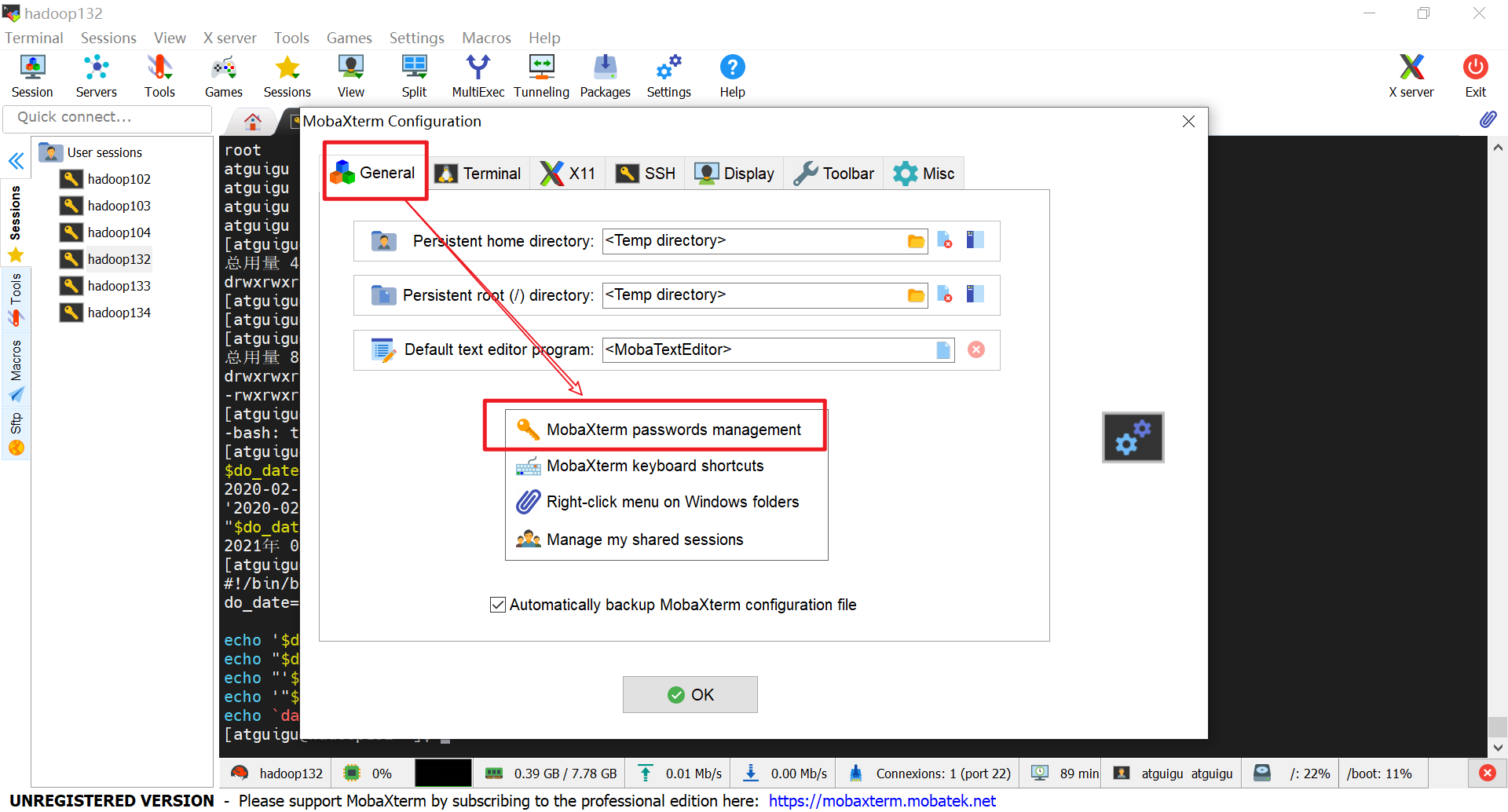1508x812 pixels.
Task: Click the hadoop132 status bar entry
Action: [x=277, y=774]
